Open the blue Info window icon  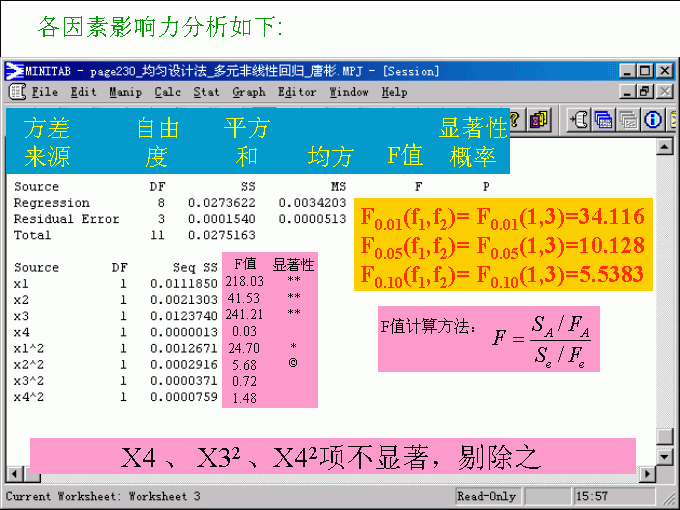coord(653,120)
